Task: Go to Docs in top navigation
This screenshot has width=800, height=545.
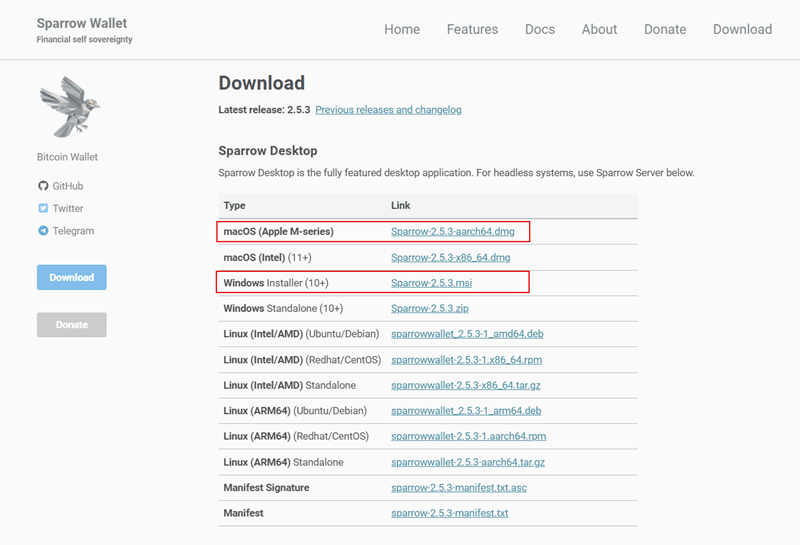Action: coord(540,30)
